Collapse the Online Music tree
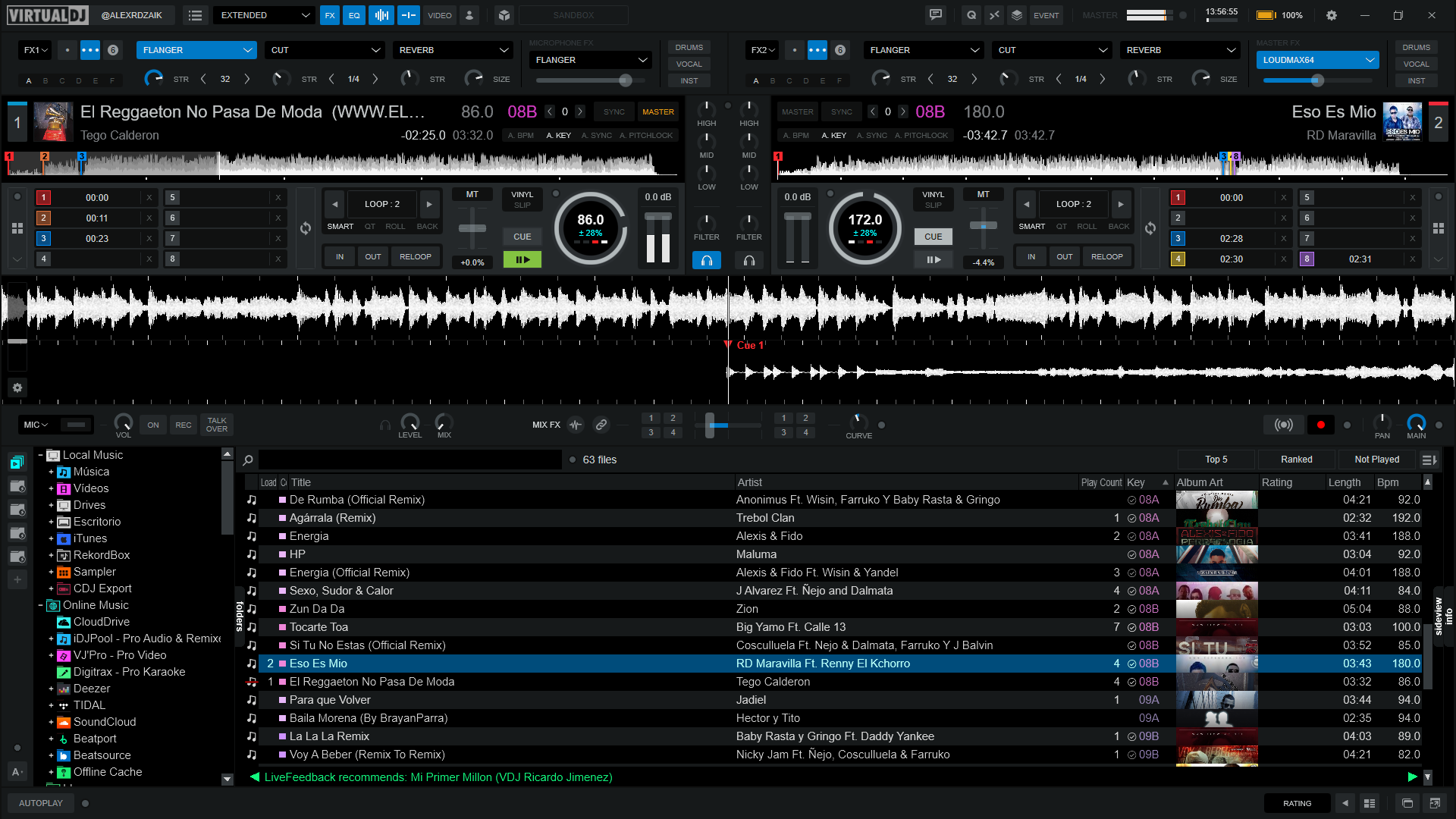Image resolution: width=1456 pixels, height=819 pixels. (x=40, y=605)
